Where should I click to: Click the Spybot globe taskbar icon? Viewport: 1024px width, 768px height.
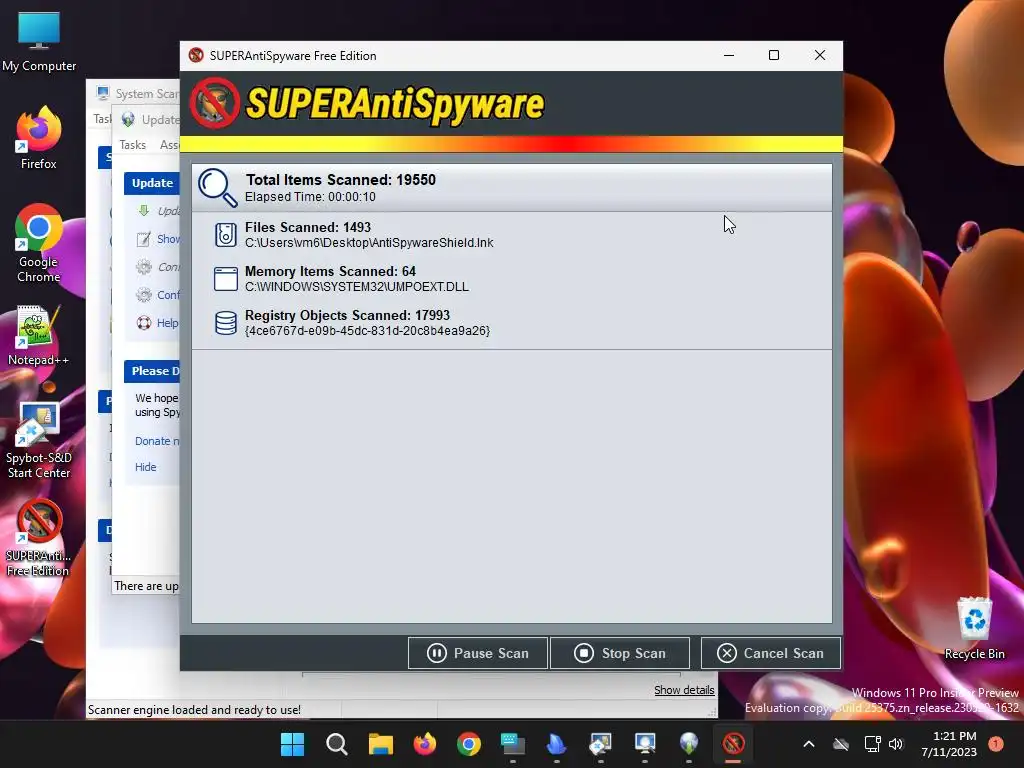[689, 744]
